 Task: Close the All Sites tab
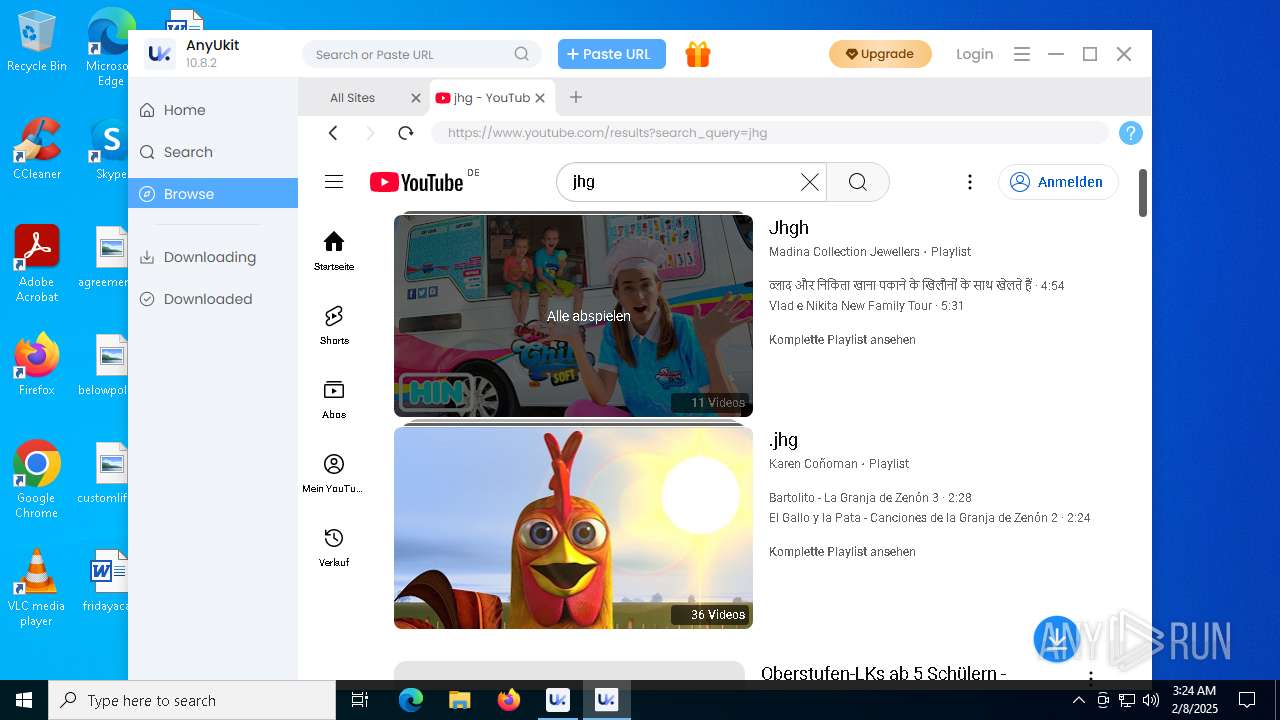point(416,98)
